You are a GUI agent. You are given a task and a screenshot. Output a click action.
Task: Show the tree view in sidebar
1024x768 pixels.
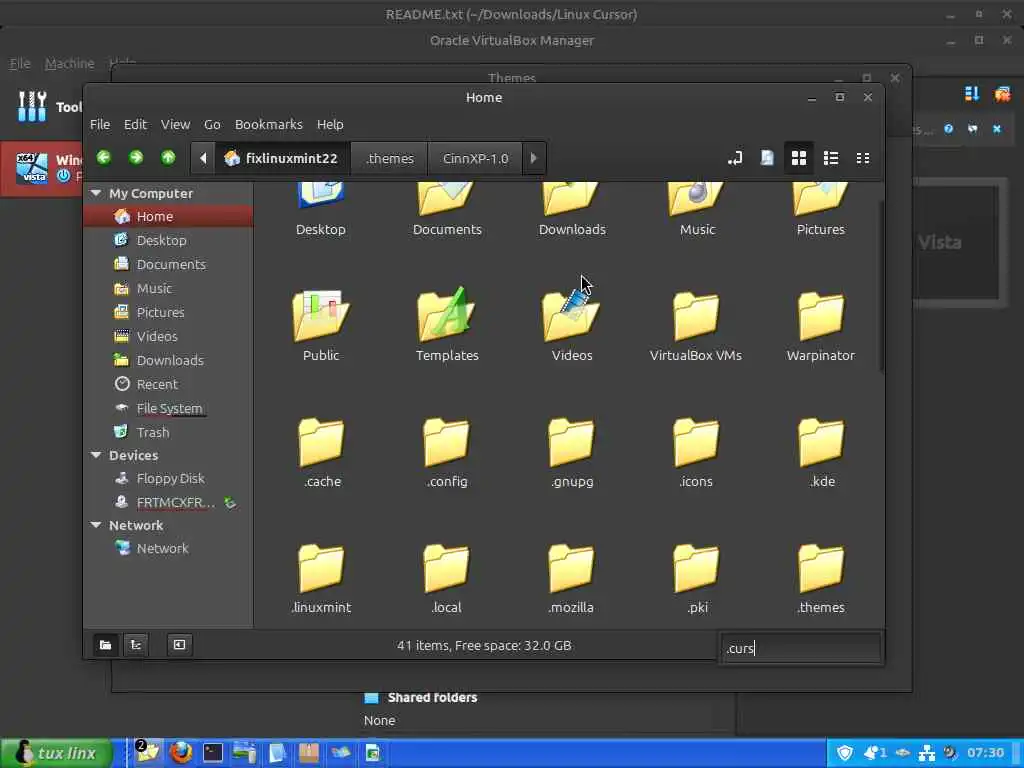point(136,645)
